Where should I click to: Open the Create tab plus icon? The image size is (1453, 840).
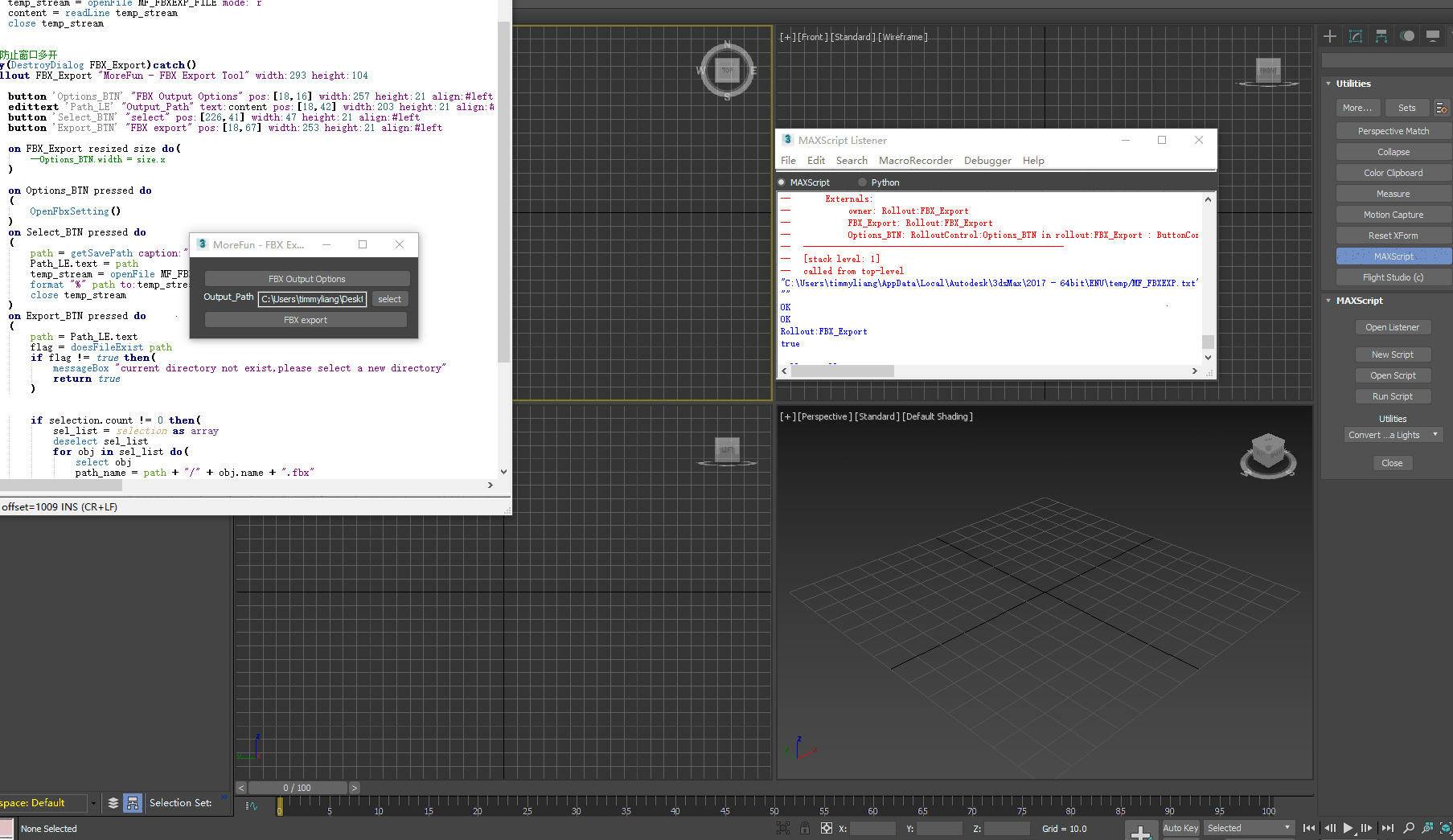[x=1330, y=36]
